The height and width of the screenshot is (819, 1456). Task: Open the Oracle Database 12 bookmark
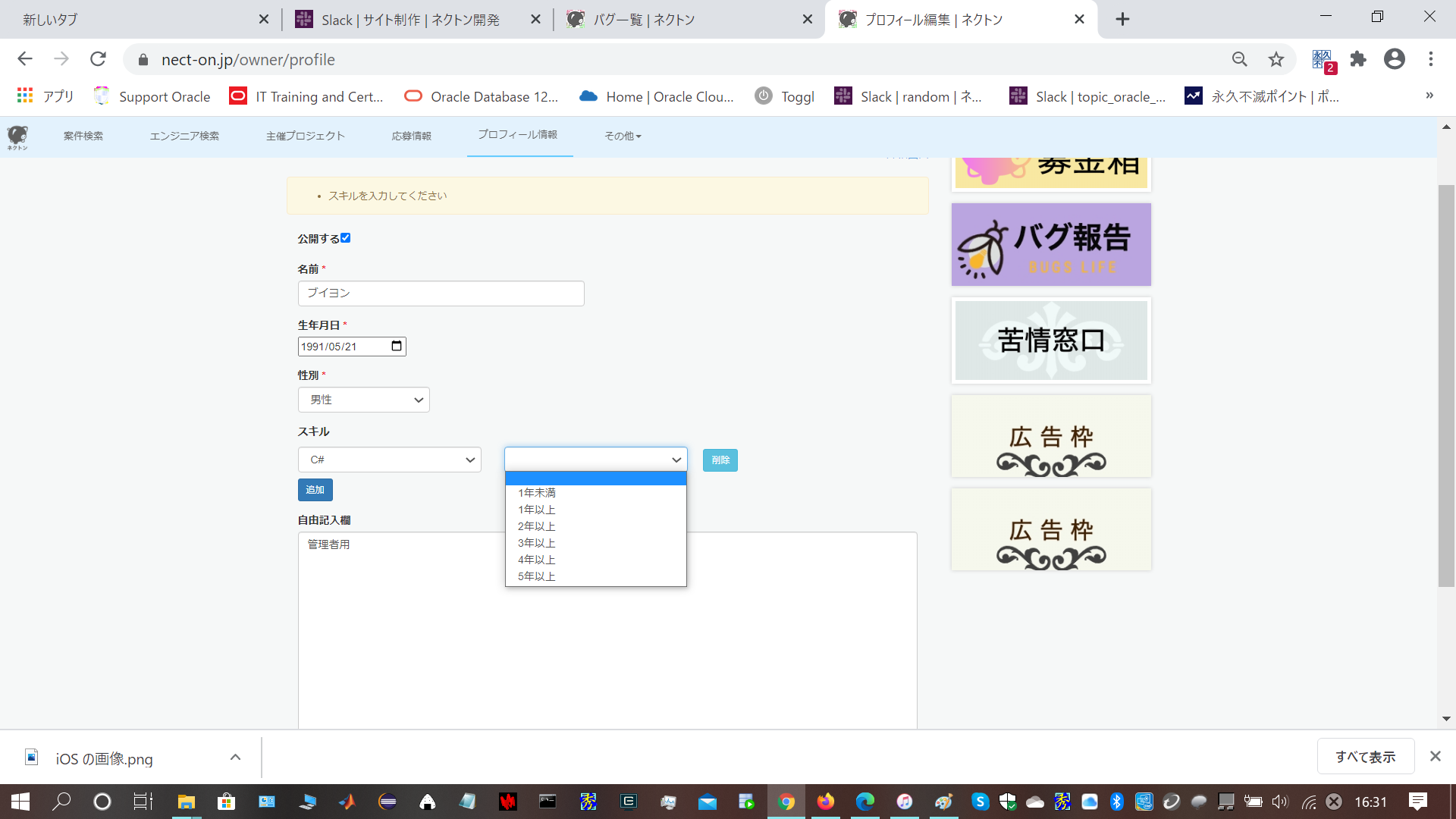tap(482, 96)
